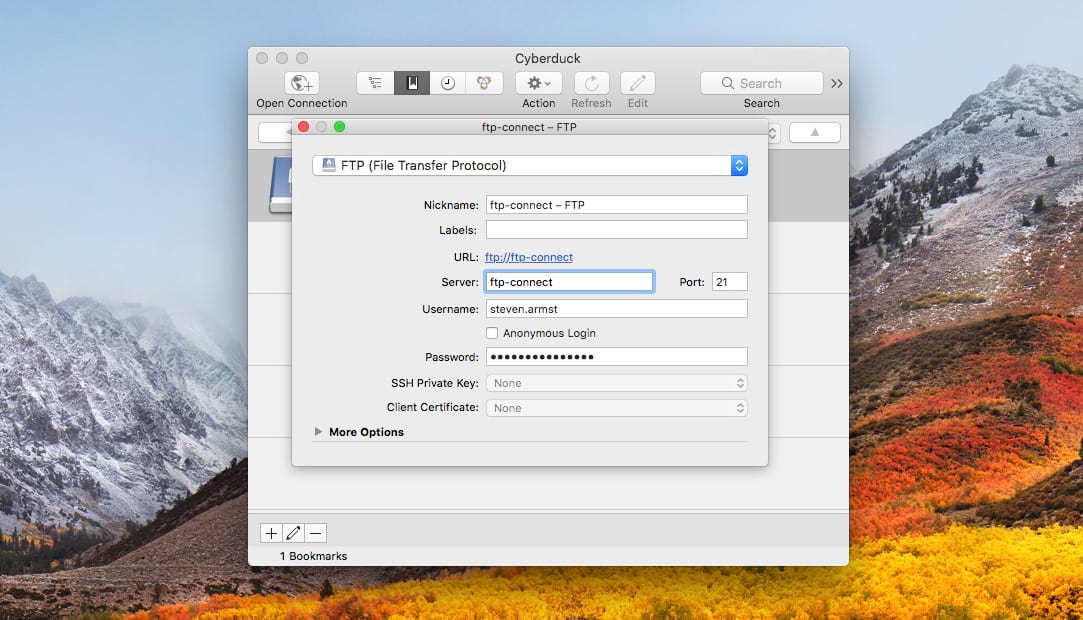Open the SSH Private Key dropdown
1083x620 pixels.
pos(617,383)
